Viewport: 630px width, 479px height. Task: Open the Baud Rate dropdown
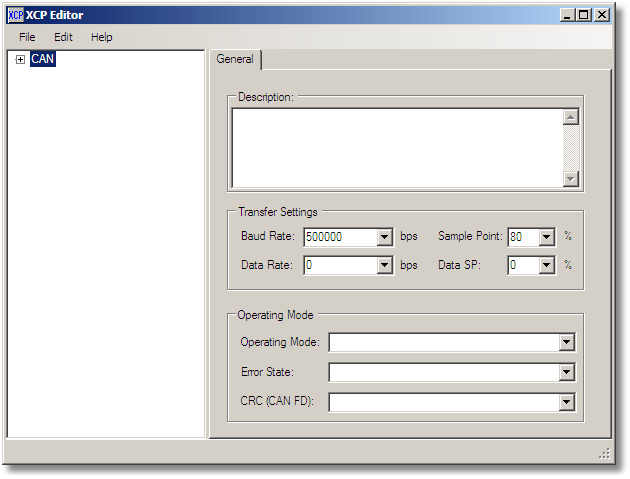coord(385,238)
